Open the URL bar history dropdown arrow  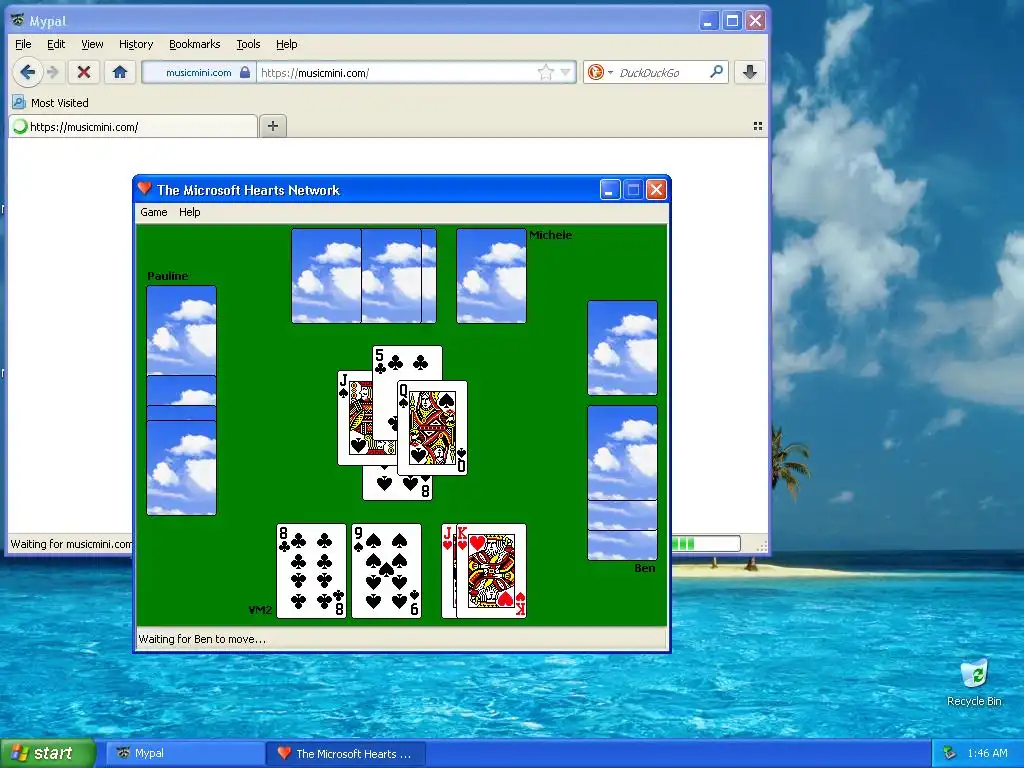click(x=566, y=72)
